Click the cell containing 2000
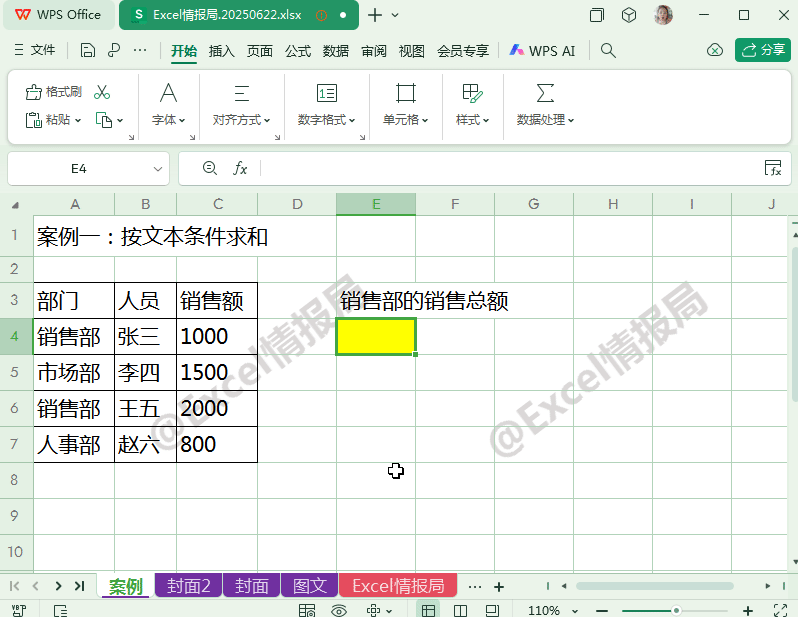Screen dimensions: 798x617 217,408
